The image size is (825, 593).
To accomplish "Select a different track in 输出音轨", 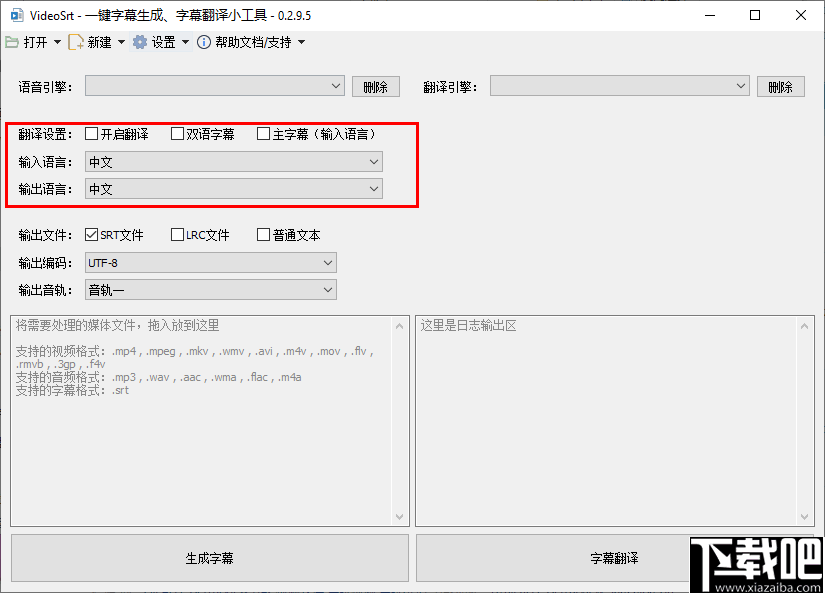I will (330, 289).
